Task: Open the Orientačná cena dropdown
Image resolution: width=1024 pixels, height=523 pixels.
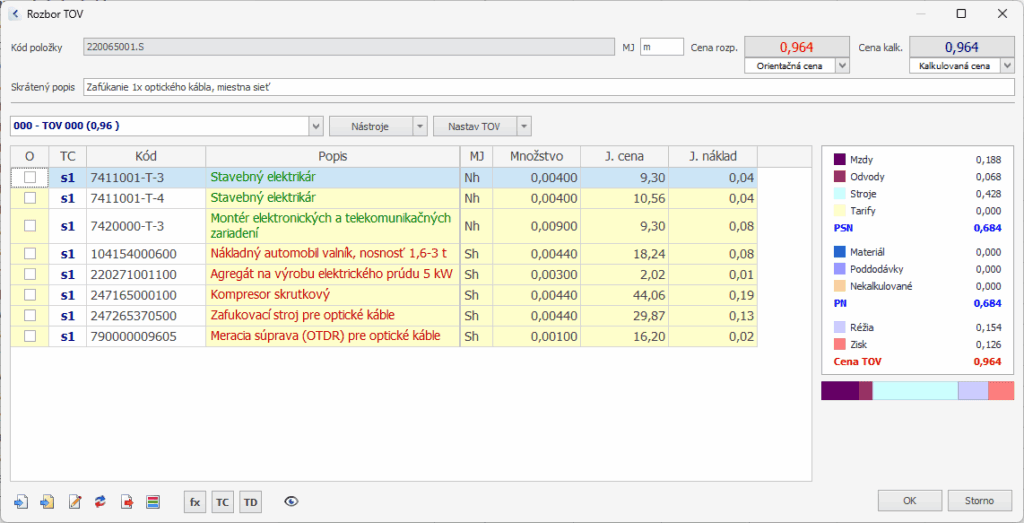Action: (x=841, y=65)
